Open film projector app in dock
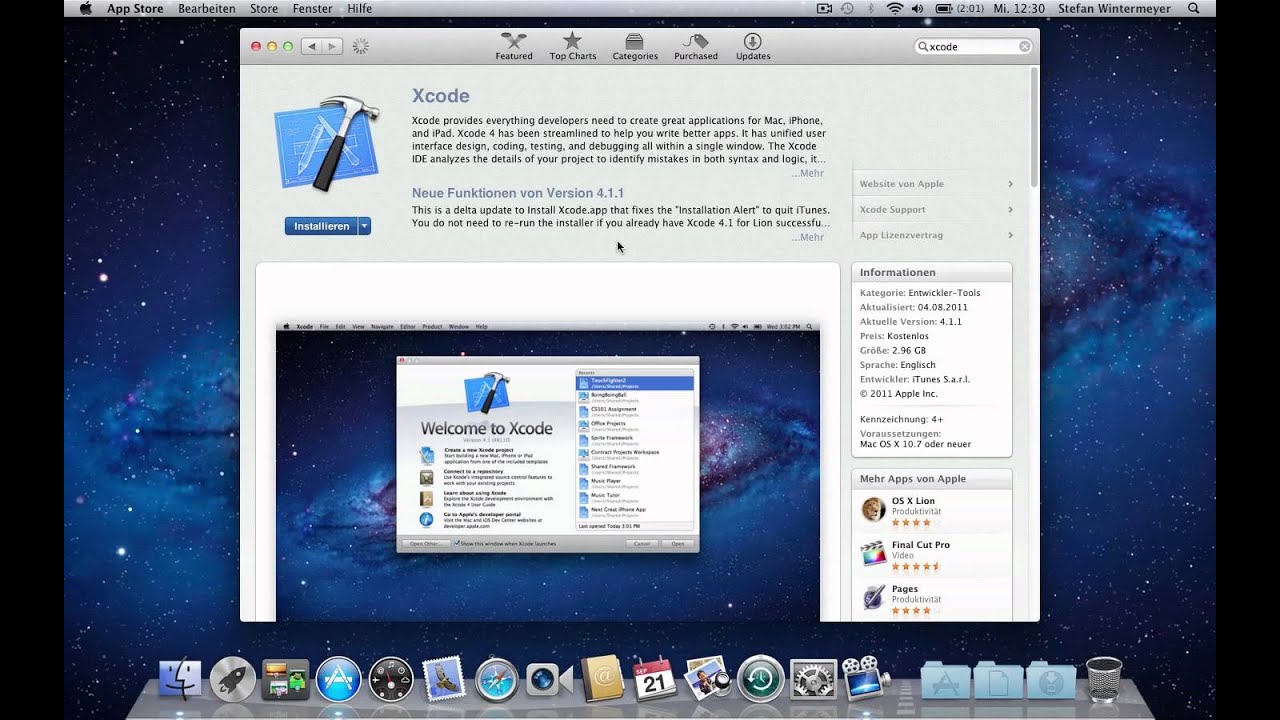This screenshot has width=1280, height=720. 866,679
